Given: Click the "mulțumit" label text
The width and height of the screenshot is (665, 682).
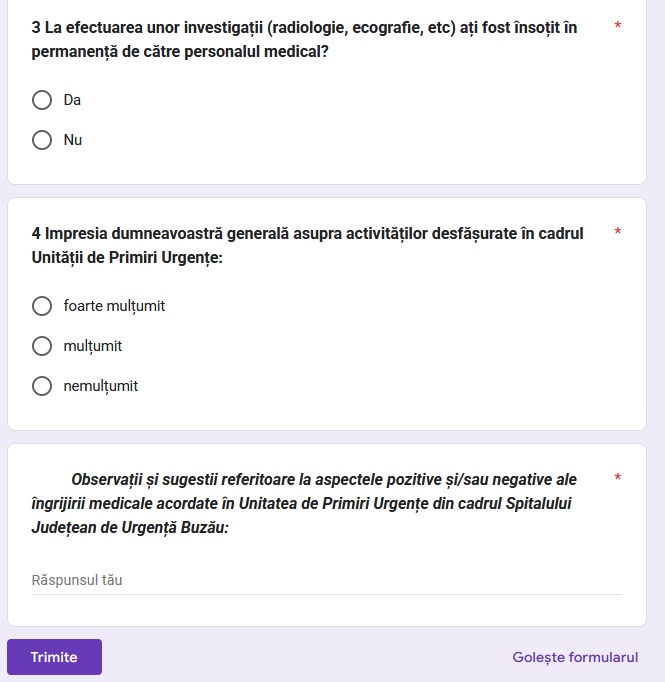Looking at the screenshot, I should point(93,346).
